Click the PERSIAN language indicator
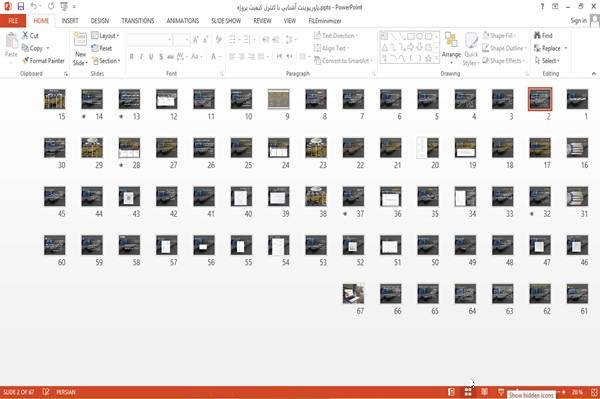 pyautogui.click(x=66, y=392)
